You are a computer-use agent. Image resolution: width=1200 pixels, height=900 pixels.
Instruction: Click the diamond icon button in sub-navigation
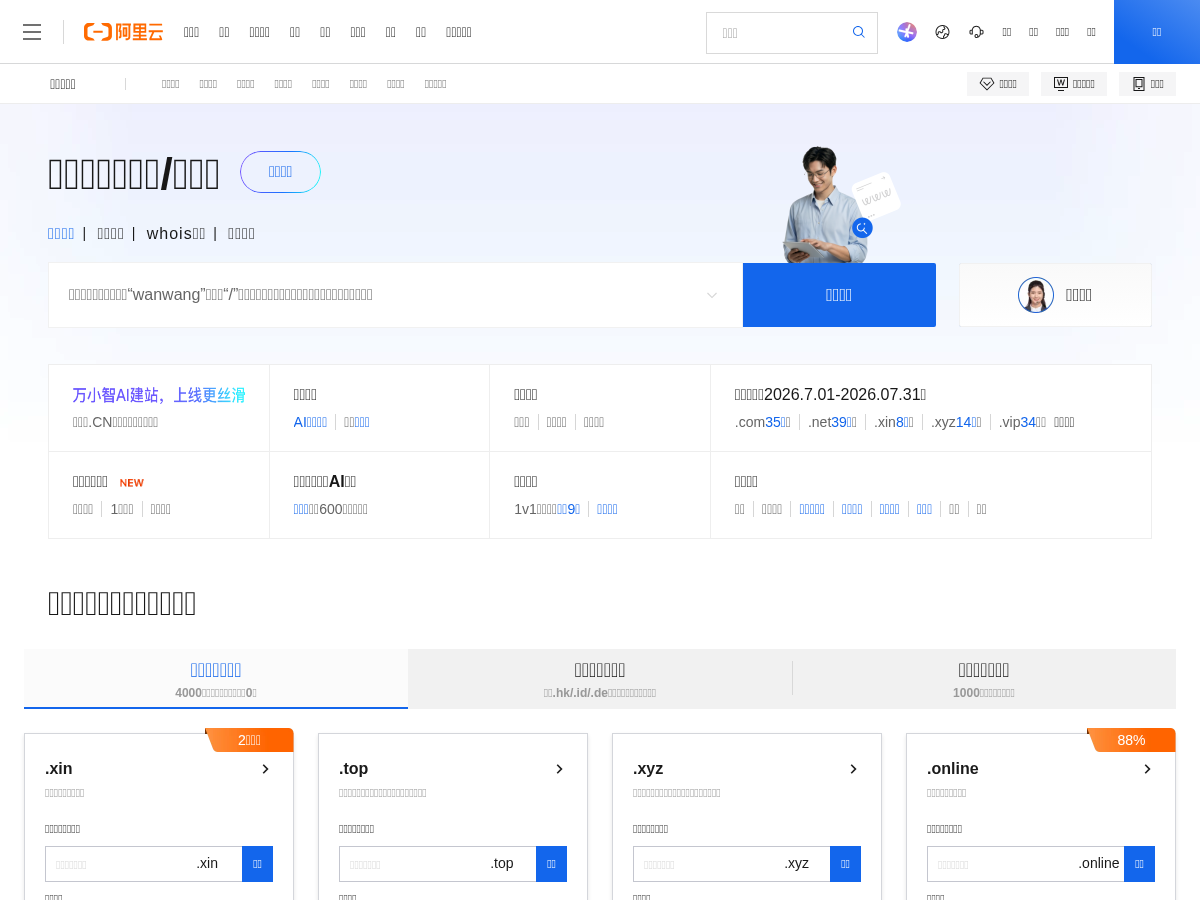pyautogui.click(x=998, y=84)
